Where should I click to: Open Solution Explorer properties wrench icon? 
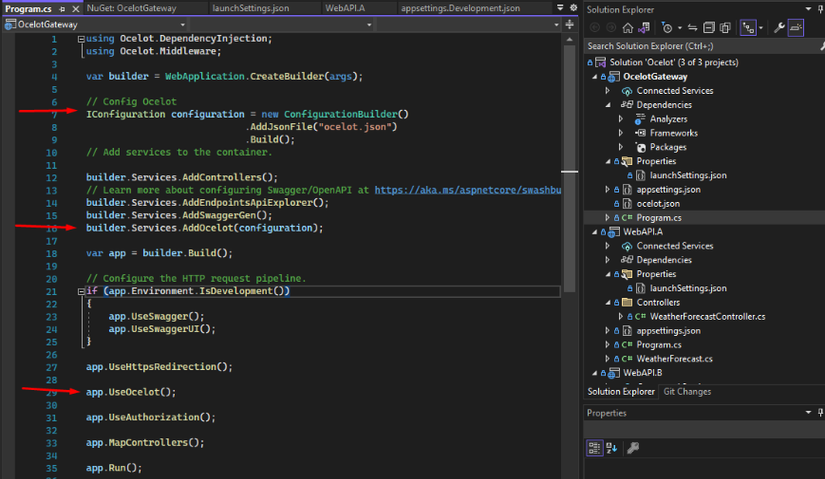coord(779,28)
